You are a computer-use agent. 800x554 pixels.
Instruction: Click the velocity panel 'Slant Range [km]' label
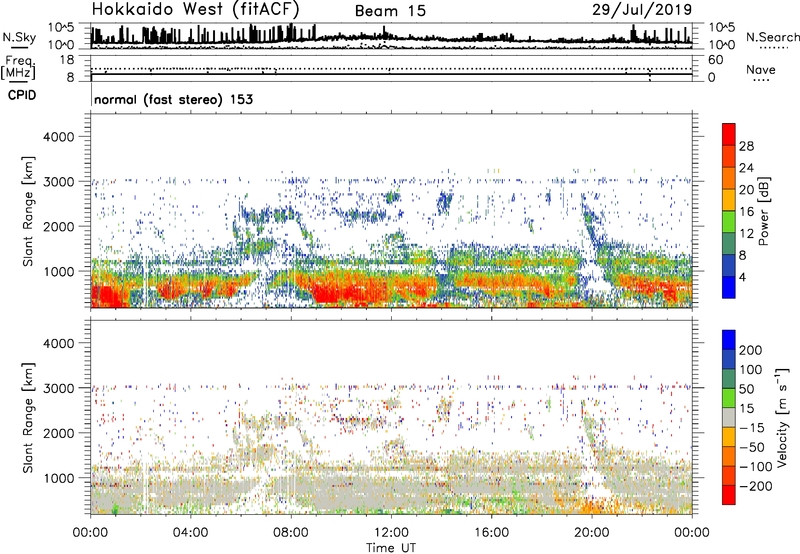[x=29, y=418]
